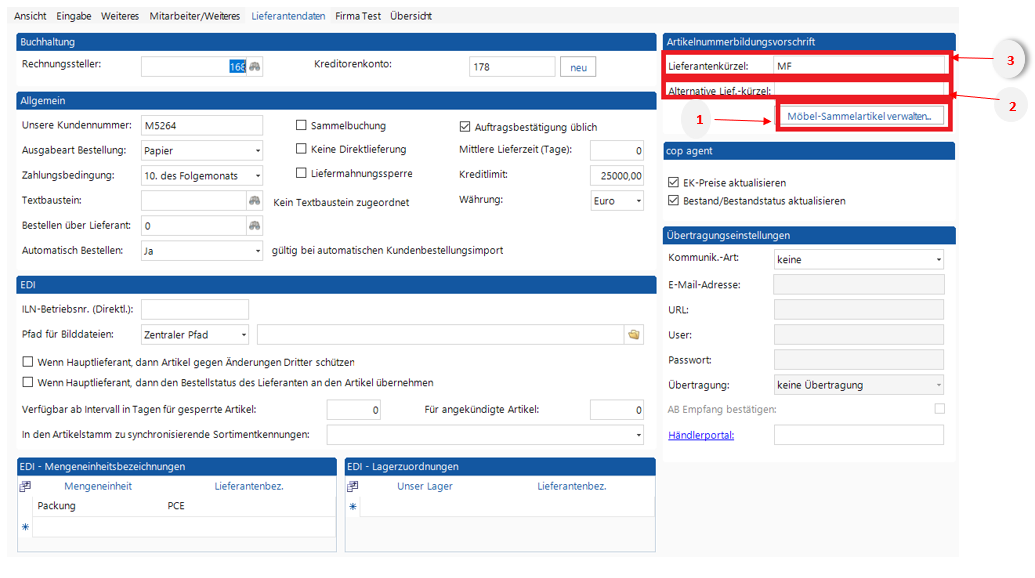
Task: Open Textbaustein lookup via binoculars icon
Action: point(254,200)
